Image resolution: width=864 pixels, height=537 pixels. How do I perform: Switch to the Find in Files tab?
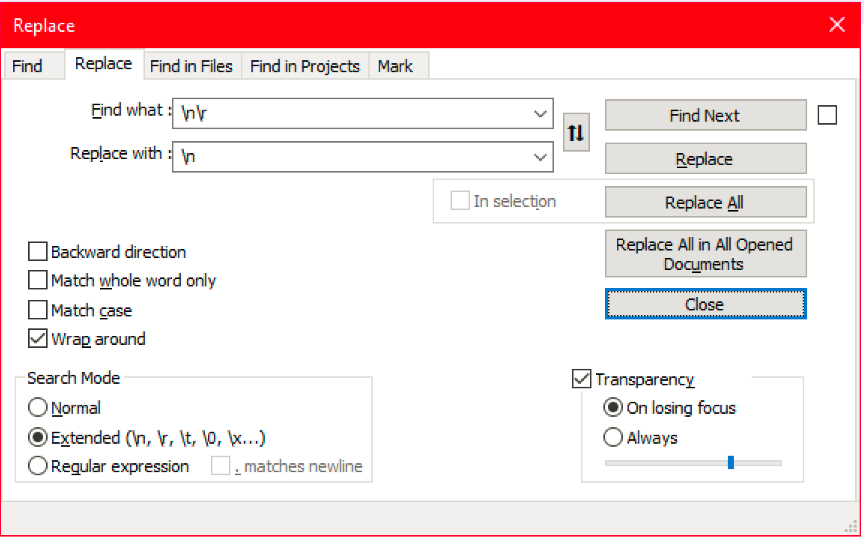point(191,66)
